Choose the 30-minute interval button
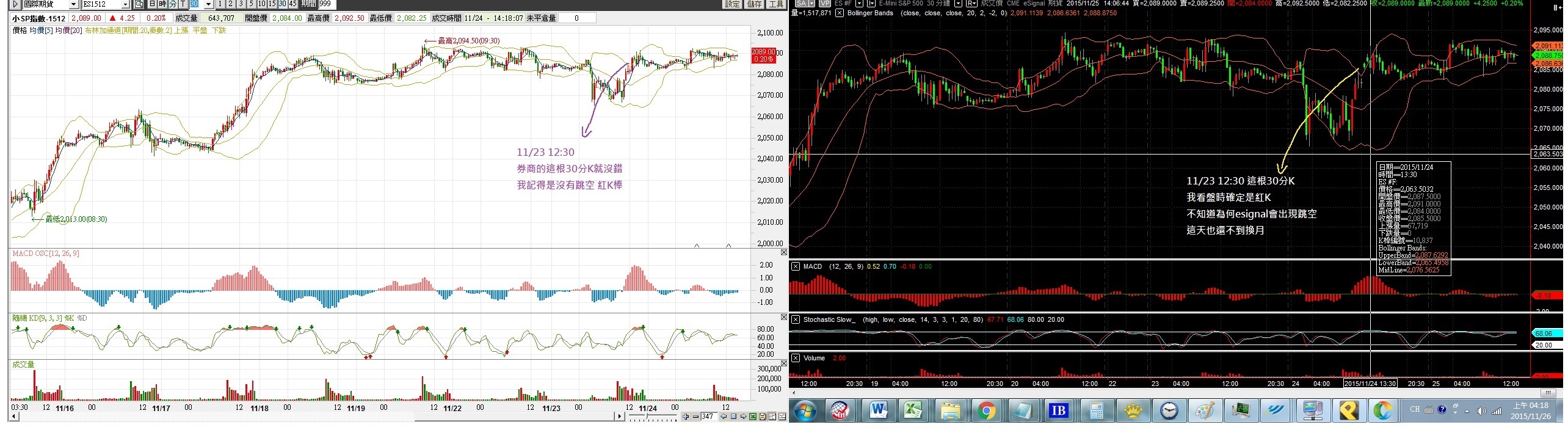 [282, 4]
